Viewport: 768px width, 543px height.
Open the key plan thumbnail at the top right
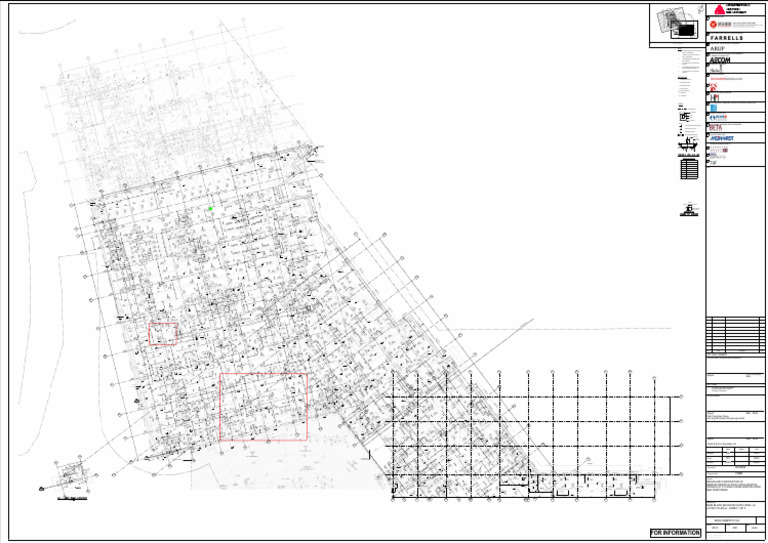(677, 25)
